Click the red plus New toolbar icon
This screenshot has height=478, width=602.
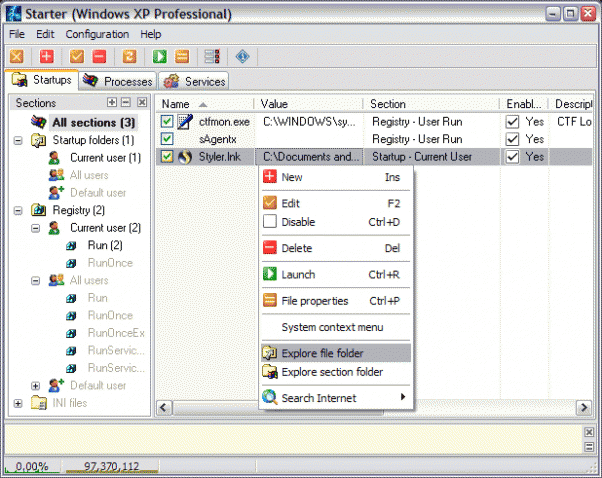(x=46, y=56)
